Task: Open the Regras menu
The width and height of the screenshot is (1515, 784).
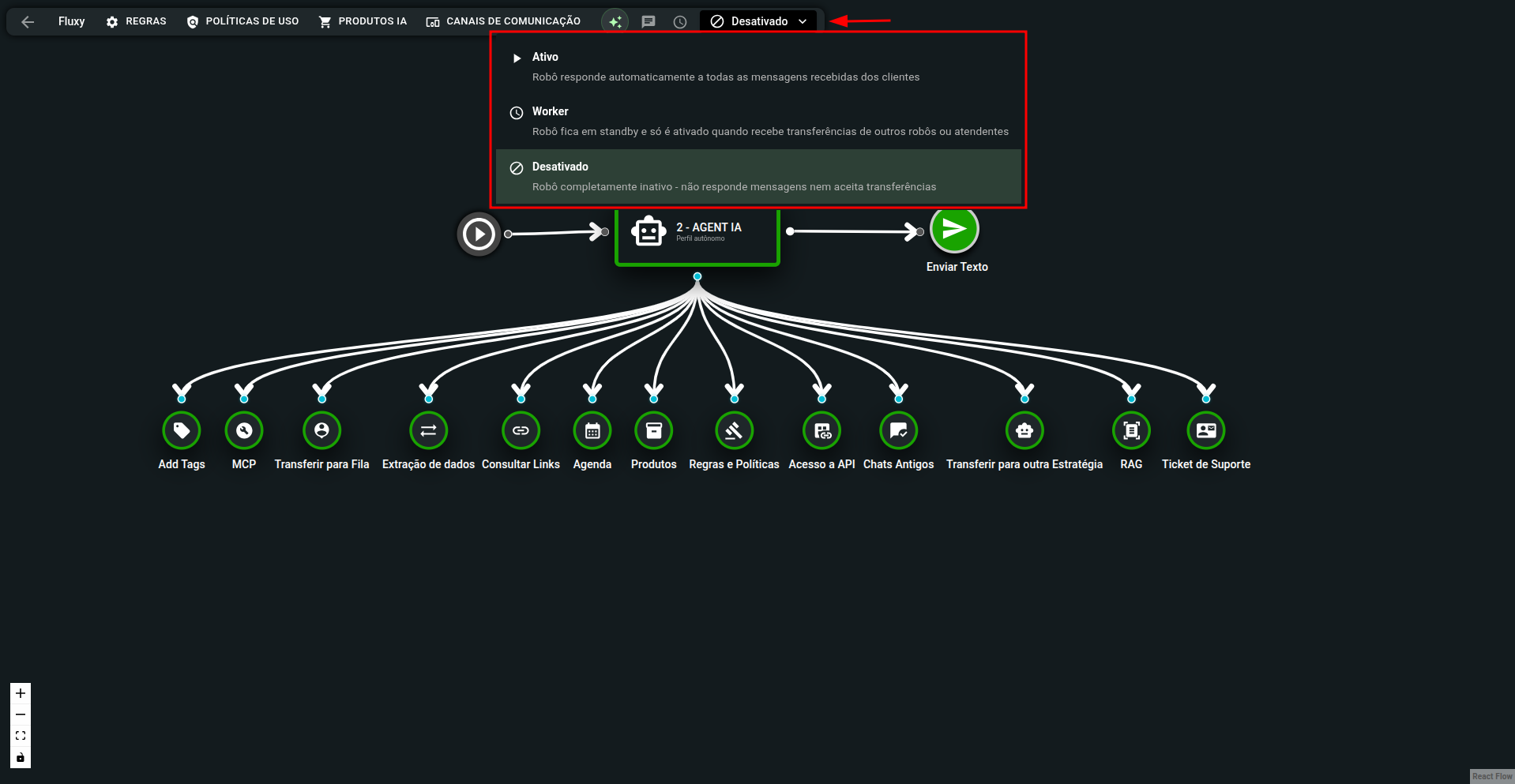Action: [137, 21]
